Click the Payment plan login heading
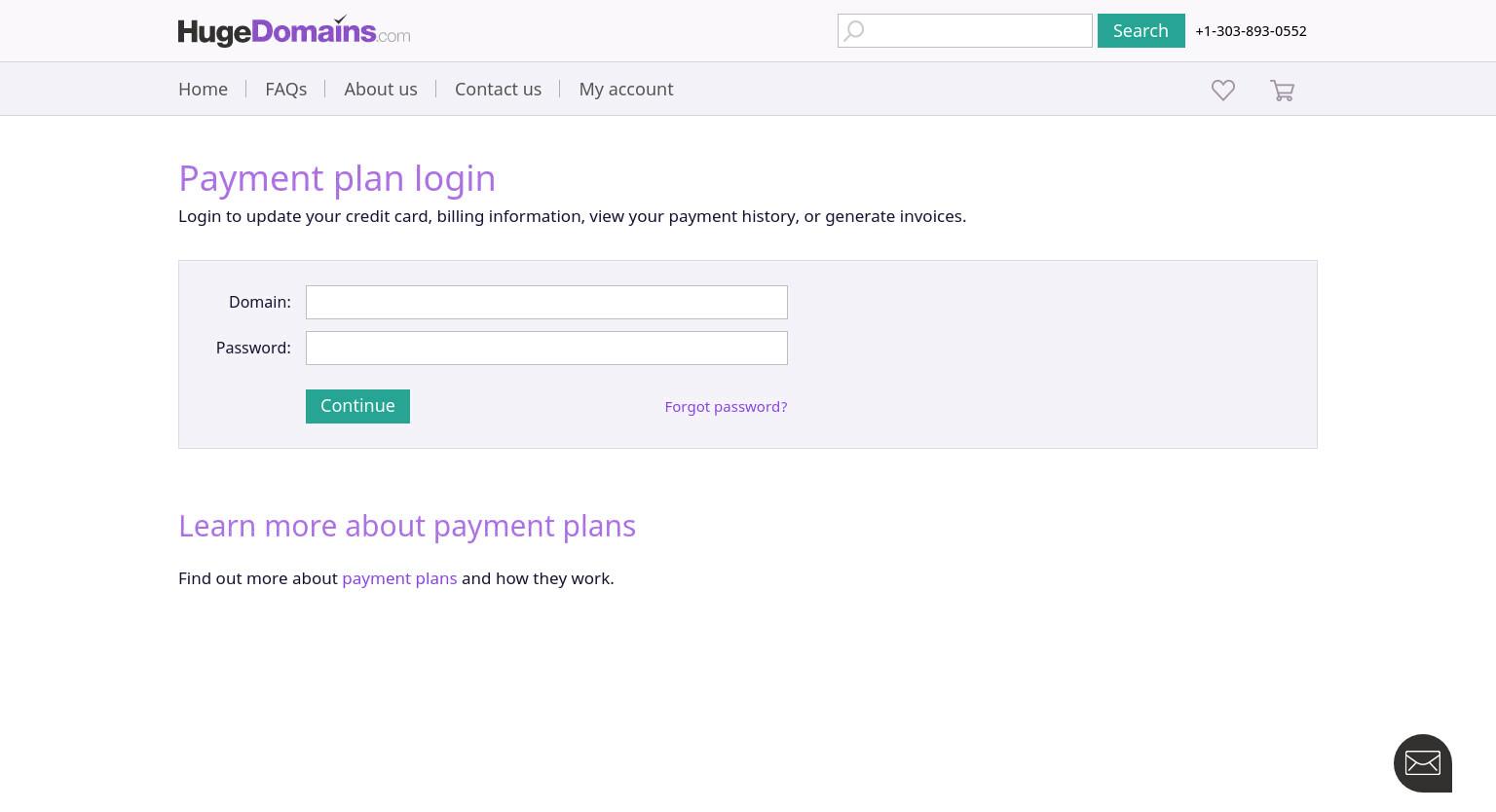This screenshot has width=1496, height=812. [x=337, y=178]
